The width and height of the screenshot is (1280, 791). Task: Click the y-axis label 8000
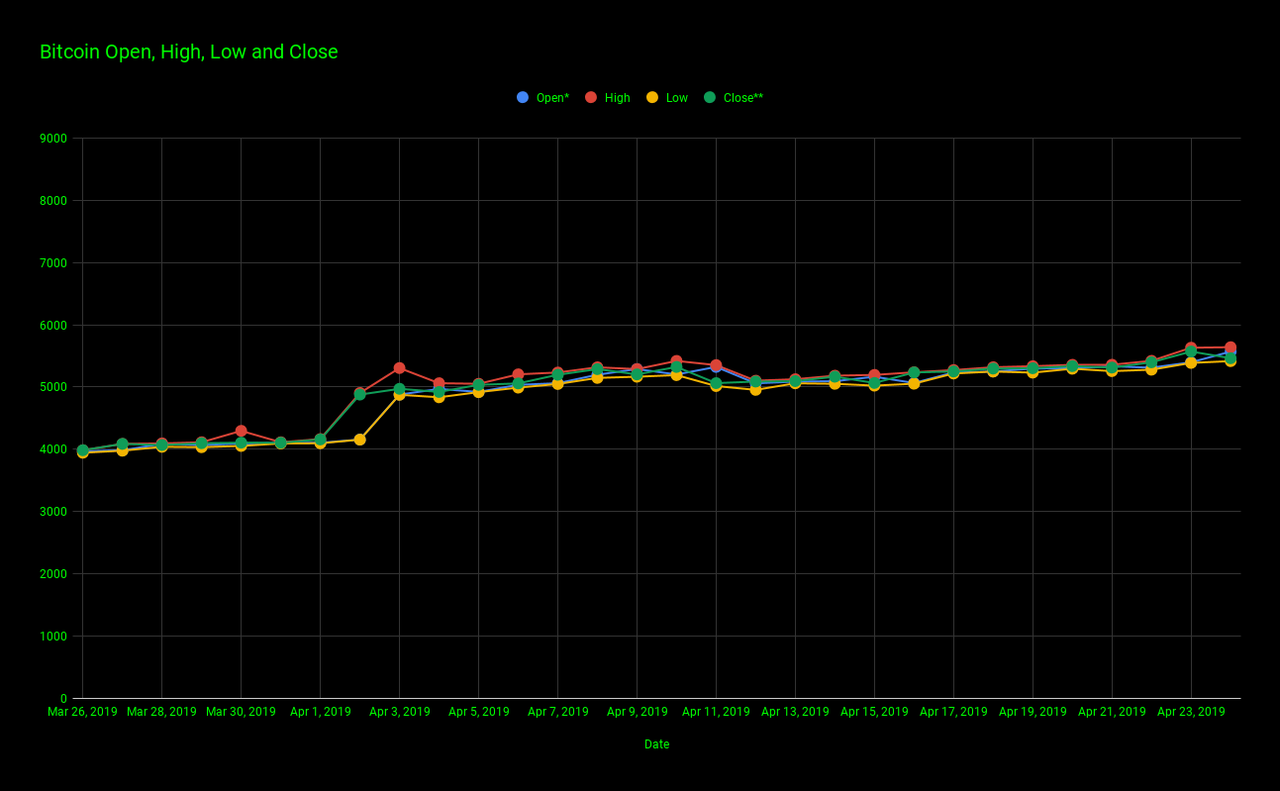(54, 201)
